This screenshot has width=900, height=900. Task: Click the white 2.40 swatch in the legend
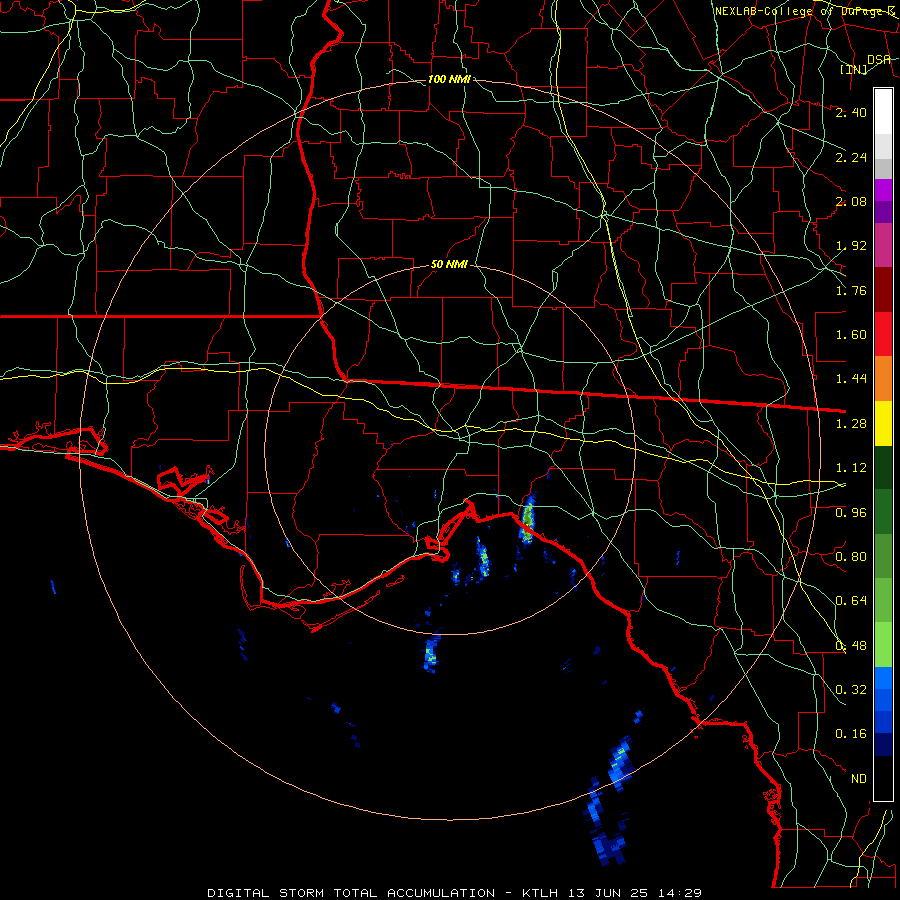pyautogui.click(x=883, y=112)
